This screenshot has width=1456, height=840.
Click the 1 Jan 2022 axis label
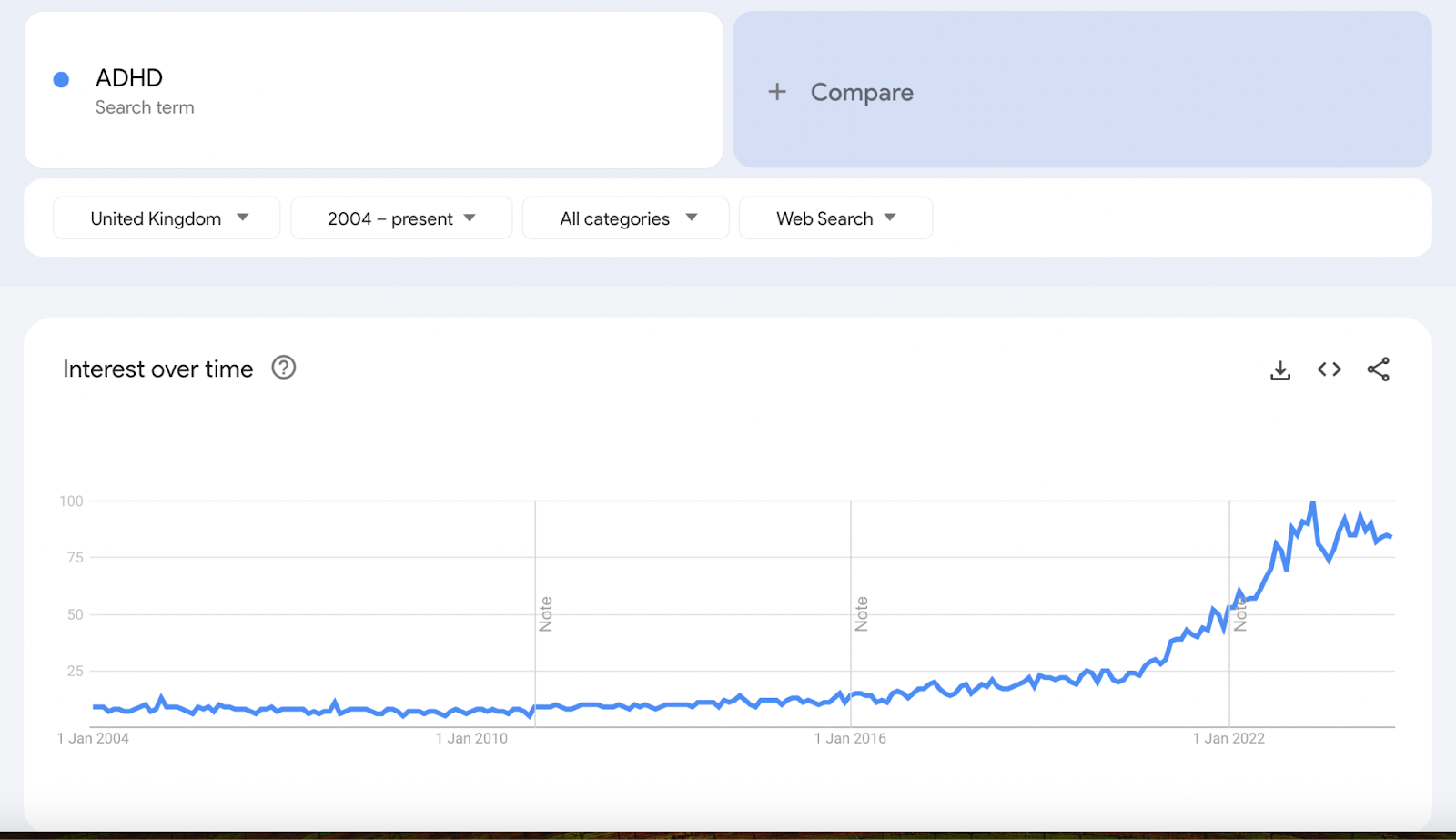point(1229,738)
